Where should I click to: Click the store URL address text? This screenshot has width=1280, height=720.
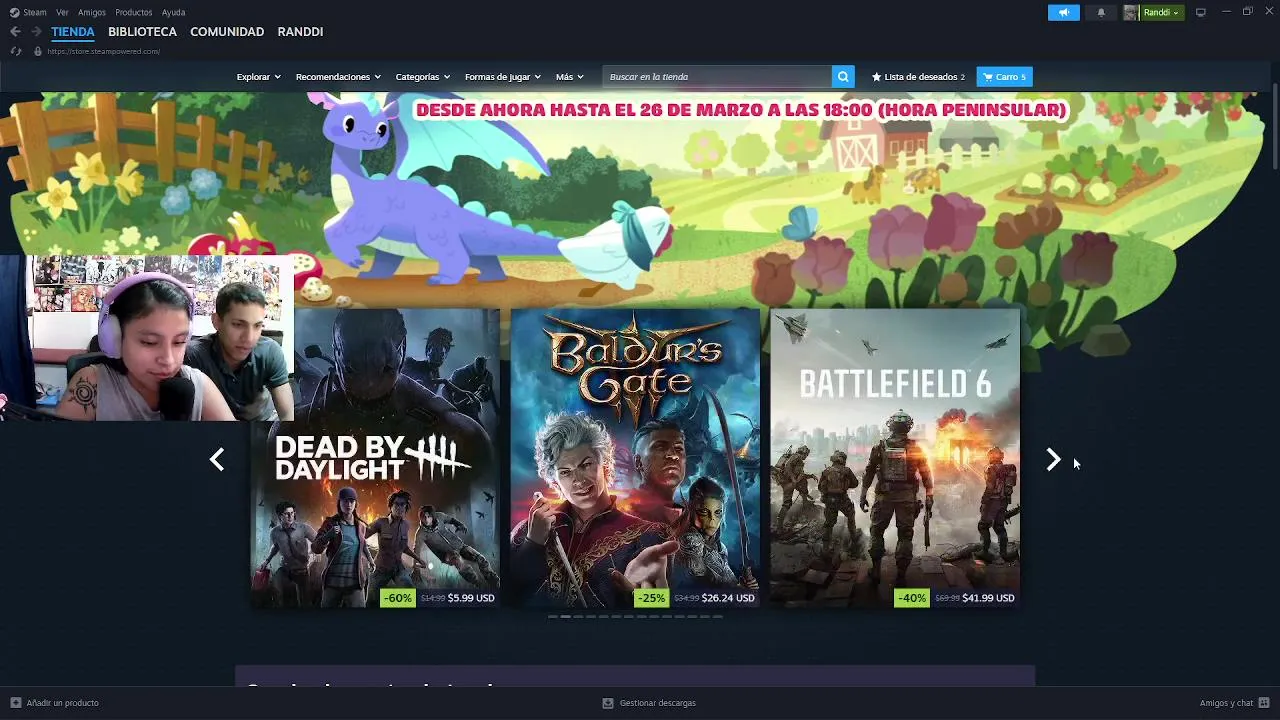coord(103,51)
